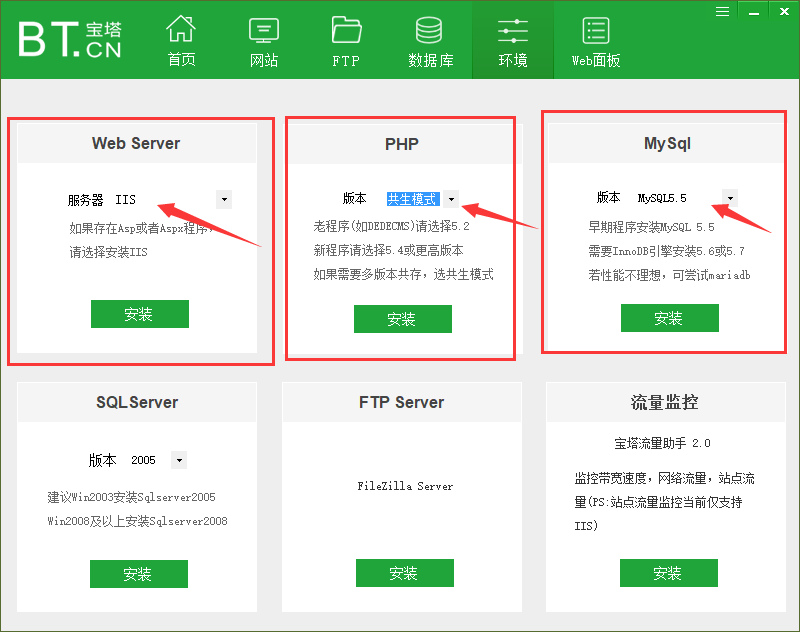Click the FTP Server card title
Screen dimensions: 800x632
click(402, 402)
